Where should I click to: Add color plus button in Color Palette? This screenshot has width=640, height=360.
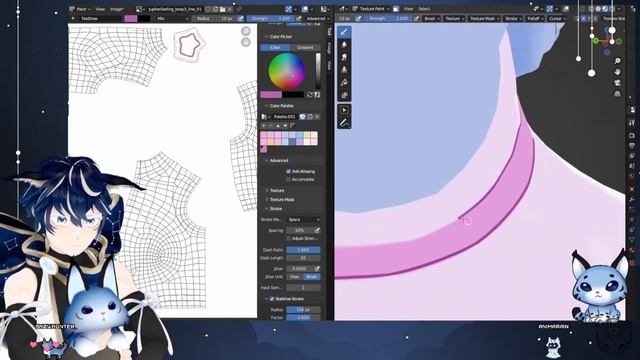(264, 126)
